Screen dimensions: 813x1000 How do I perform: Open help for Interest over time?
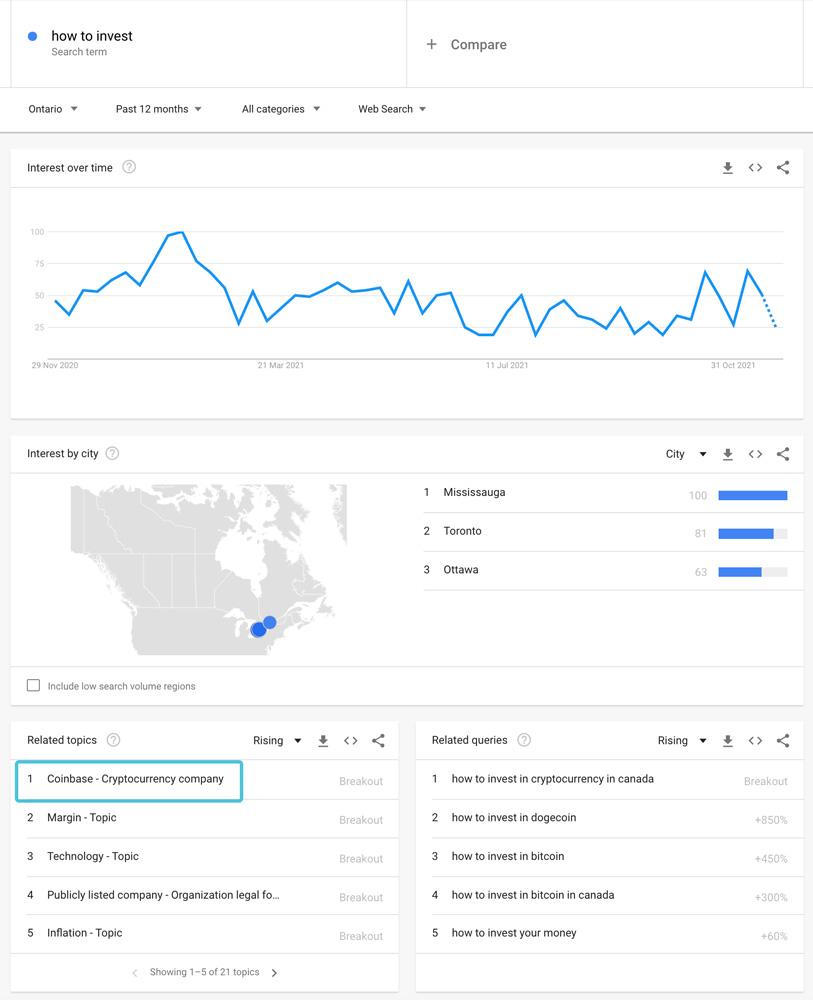coord(129,167)
